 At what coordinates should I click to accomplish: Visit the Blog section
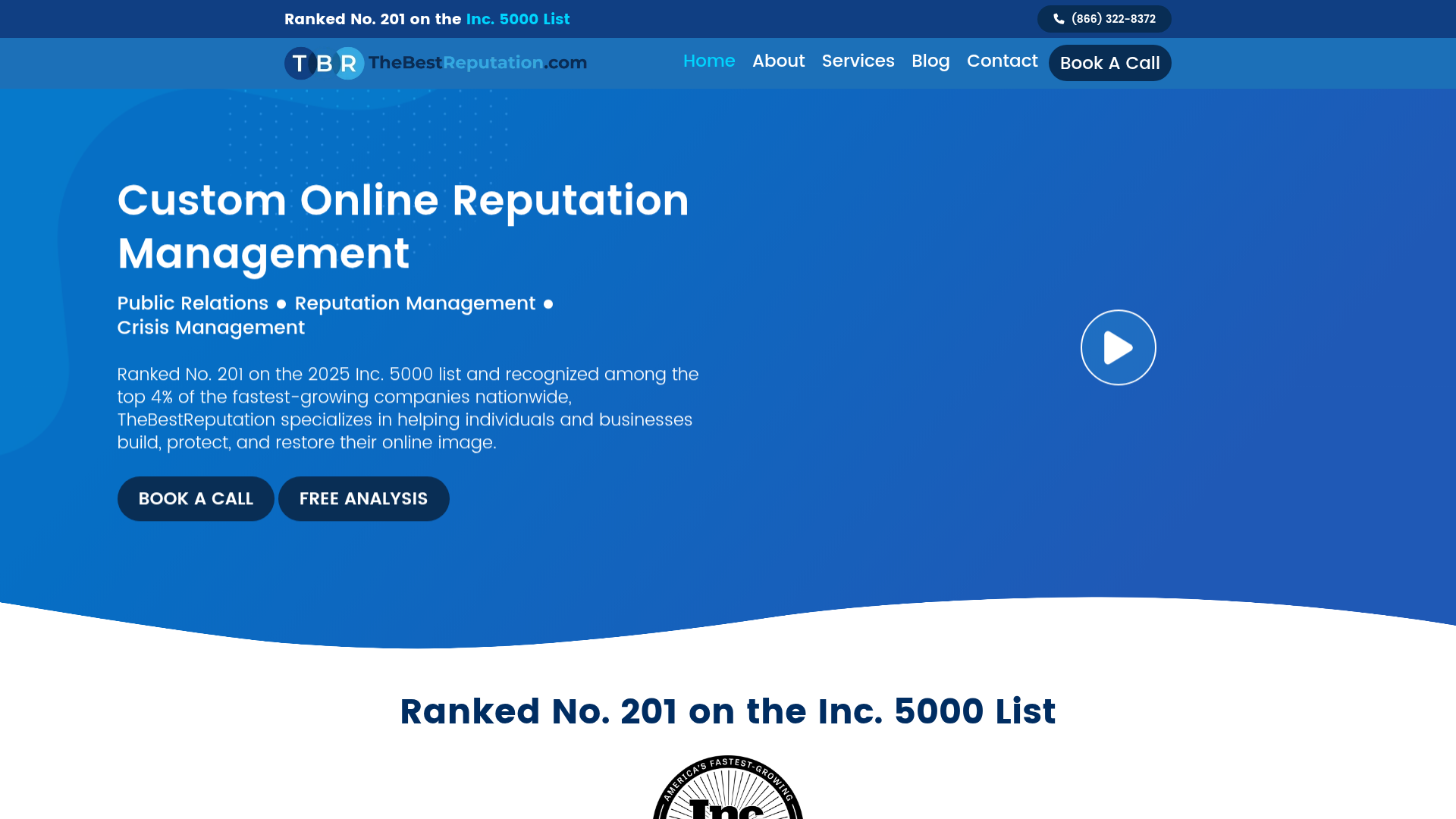click(x=930, y=61)
